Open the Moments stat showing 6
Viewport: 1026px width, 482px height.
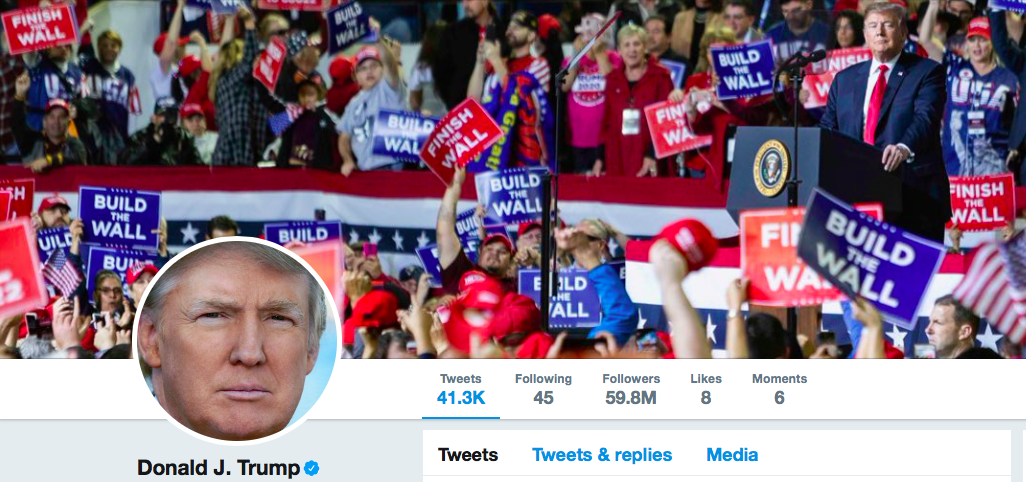coord(779,388)
